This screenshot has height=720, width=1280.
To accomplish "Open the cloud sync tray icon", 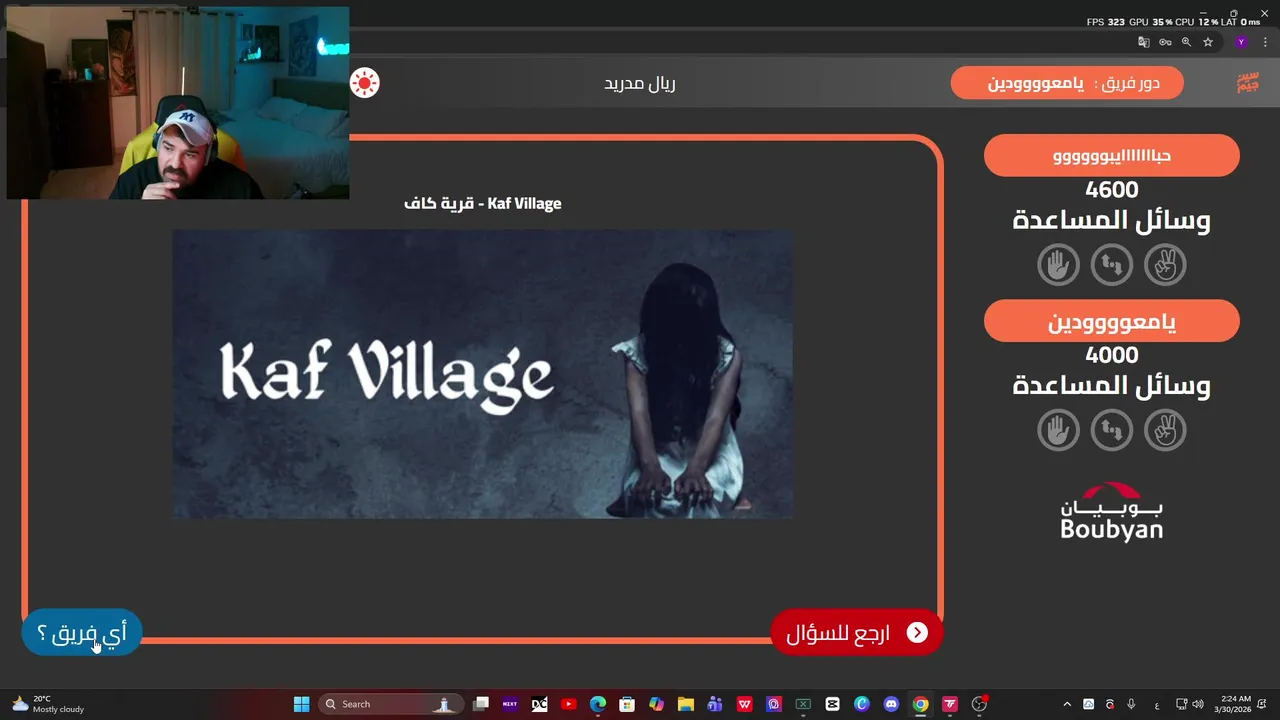I will (1089, 704).
